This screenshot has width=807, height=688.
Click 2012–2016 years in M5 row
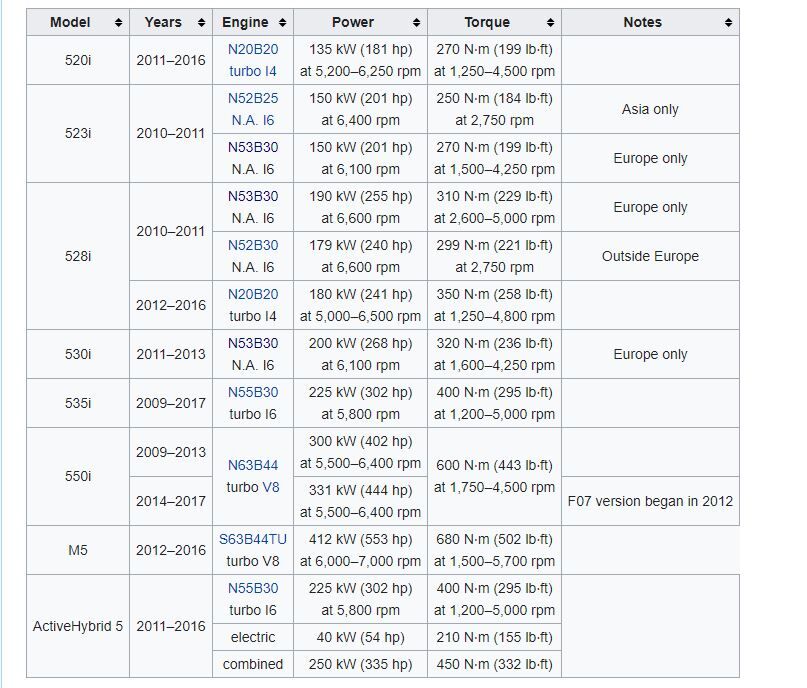[171, 550]
